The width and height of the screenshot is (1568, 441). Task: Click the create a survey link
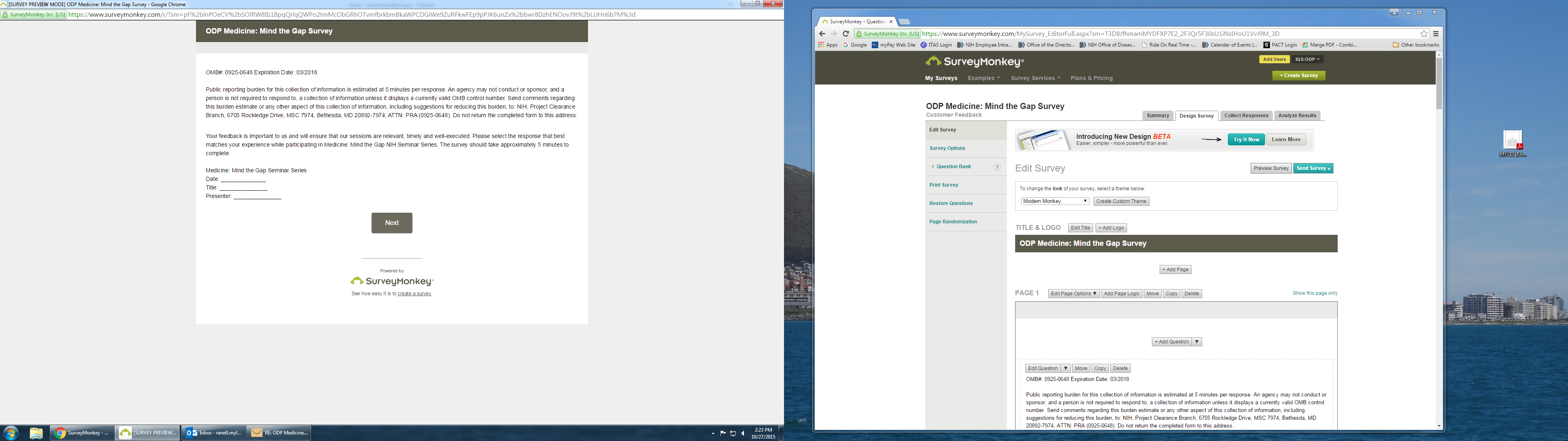pyautogui.click(x=414, y=294)
